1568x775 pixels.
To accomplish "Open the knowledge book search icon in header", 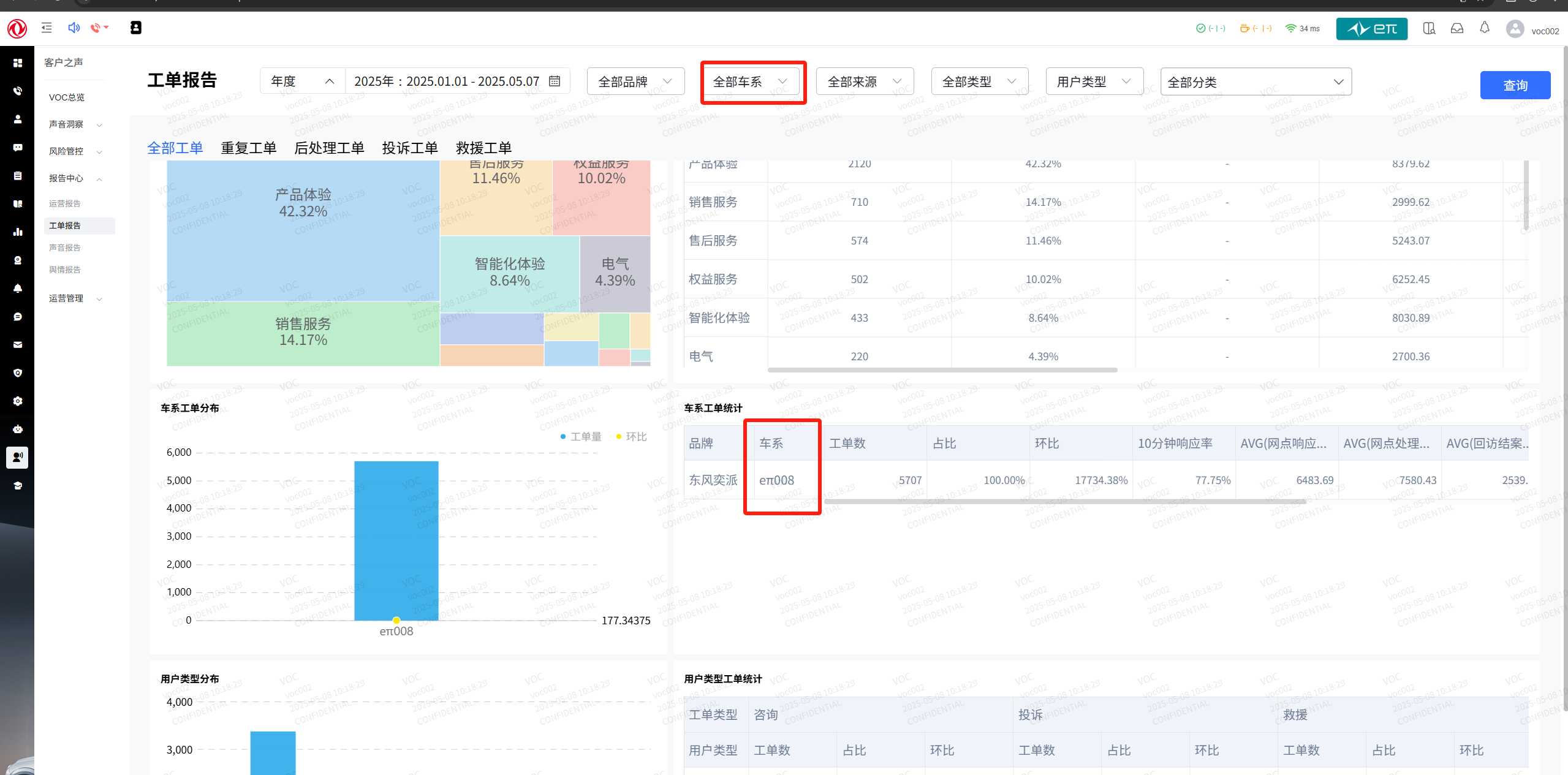I will pos(1429,28).
